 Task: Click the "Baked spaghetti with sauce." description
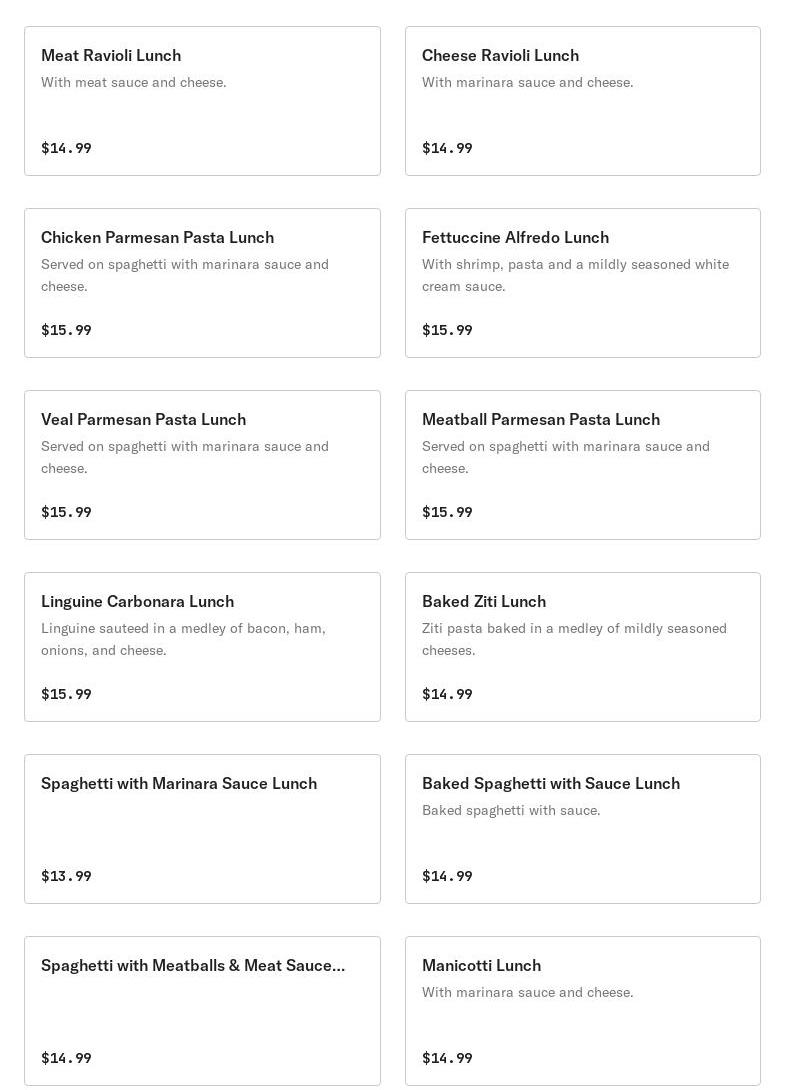[x=511, y=810]
